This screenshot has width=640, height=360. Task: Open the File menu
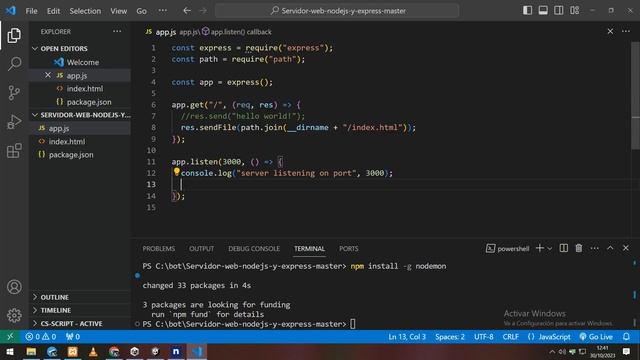pos(31,11)
